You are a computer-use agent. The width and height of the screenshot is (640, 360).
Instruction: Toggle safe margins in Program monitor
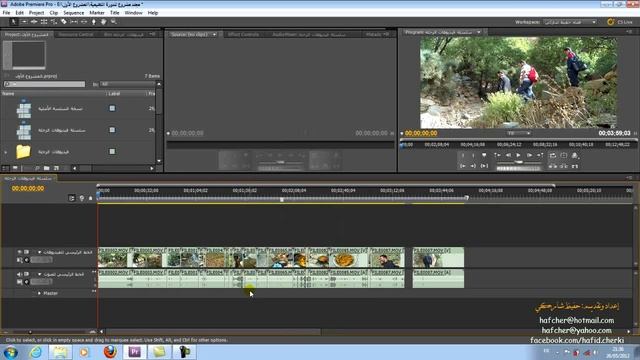click(564, 156)
